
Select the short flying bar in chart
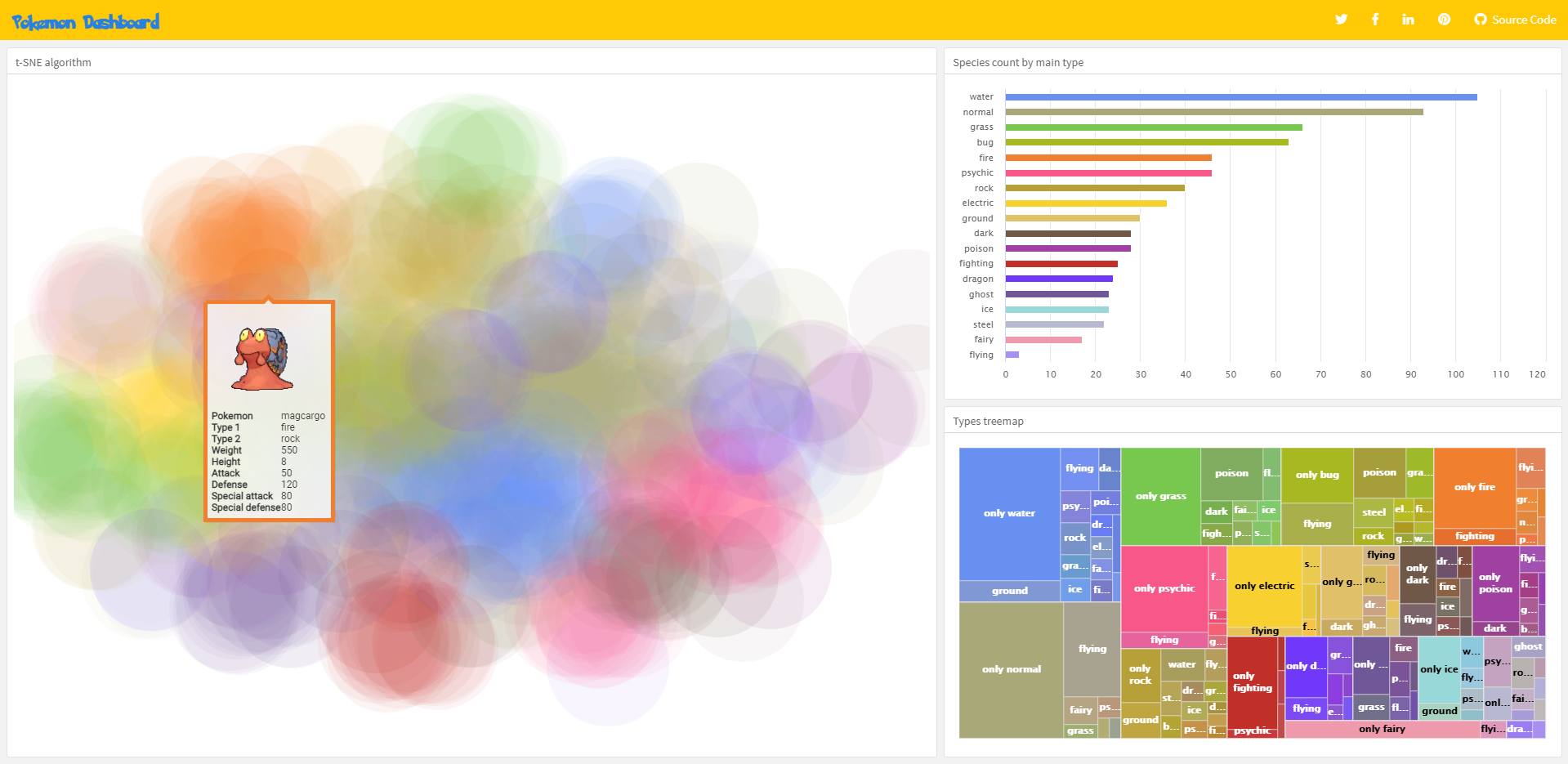(x=1012, y=355)
